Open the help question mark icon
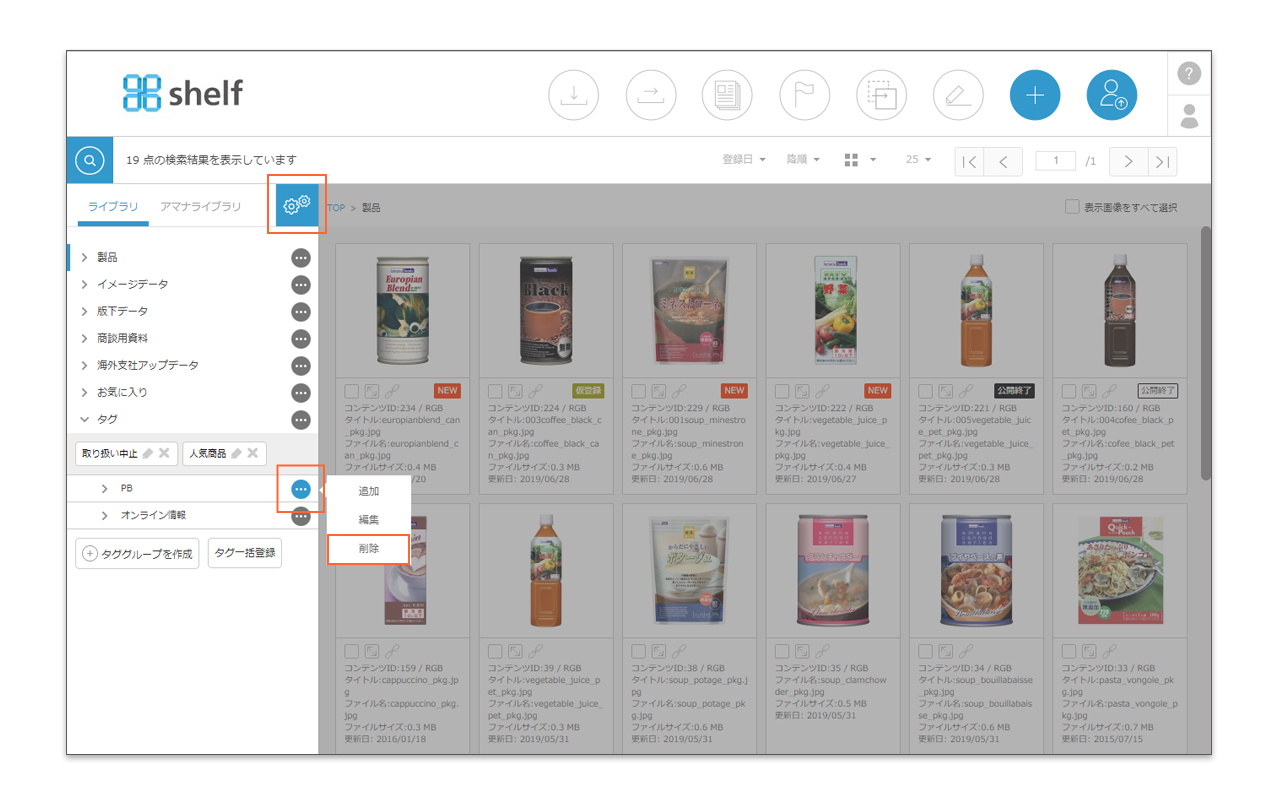 1188,73
